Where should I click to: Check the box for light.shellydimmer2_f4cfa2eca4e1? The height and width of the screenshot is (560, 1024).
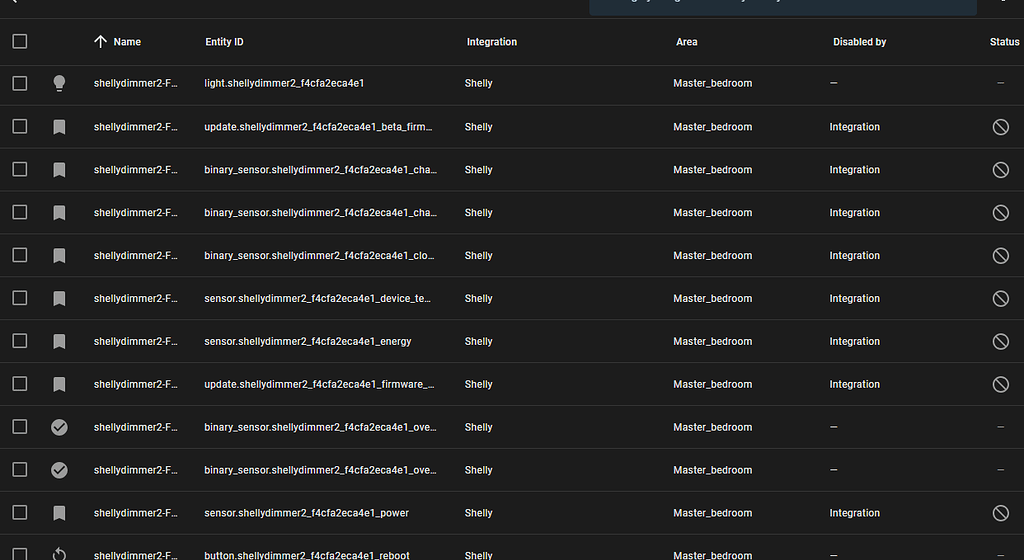[x=20, y=84]
